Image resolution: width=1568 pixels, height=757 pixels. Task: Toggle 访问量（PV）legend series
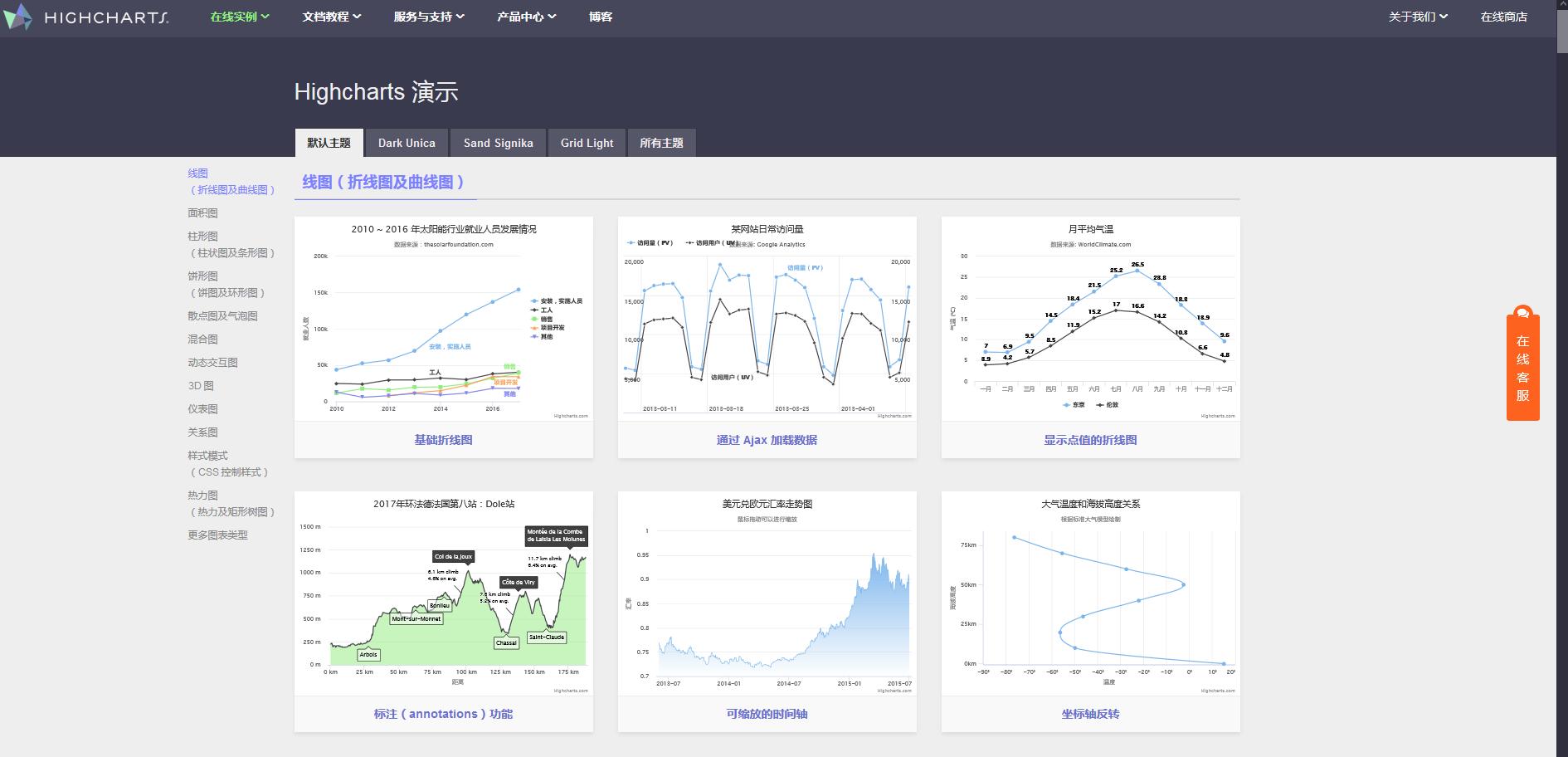coord(650,243)
